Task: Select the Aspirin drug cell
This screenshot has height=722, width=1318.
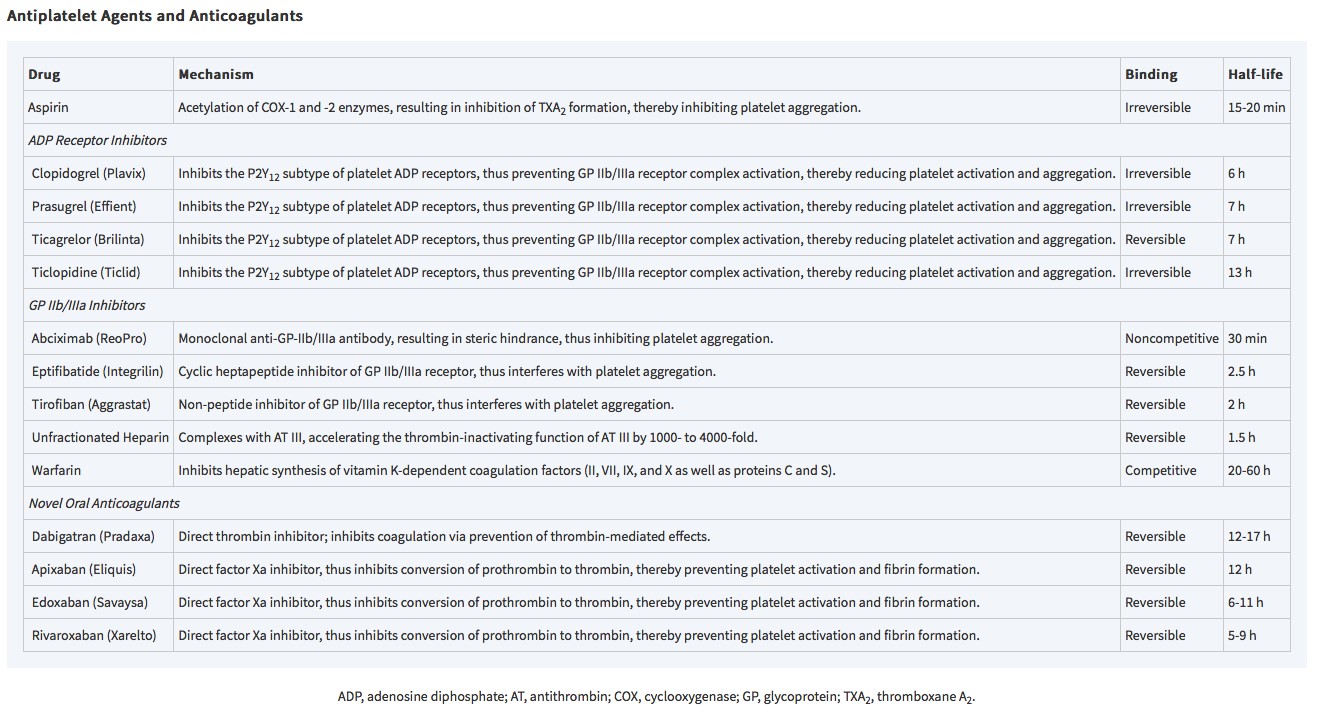Action: click(49, 107)
